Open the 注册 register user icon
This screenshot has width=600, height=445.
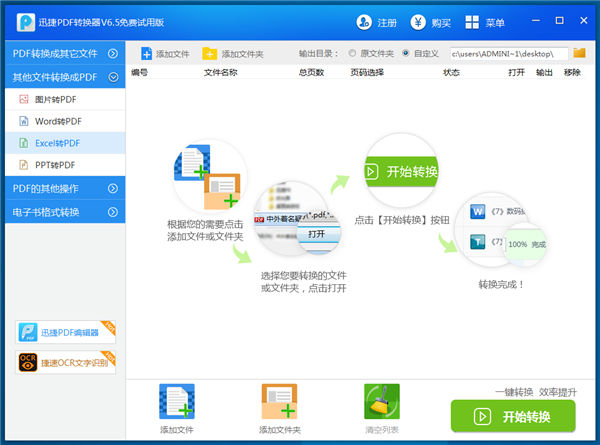(x=364, y=22)
